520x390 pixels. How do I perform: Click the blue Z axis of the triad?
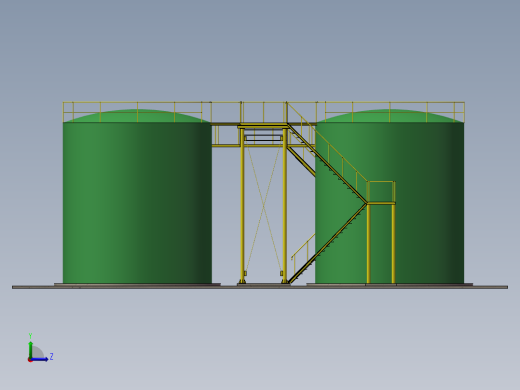tap(40, 359)
